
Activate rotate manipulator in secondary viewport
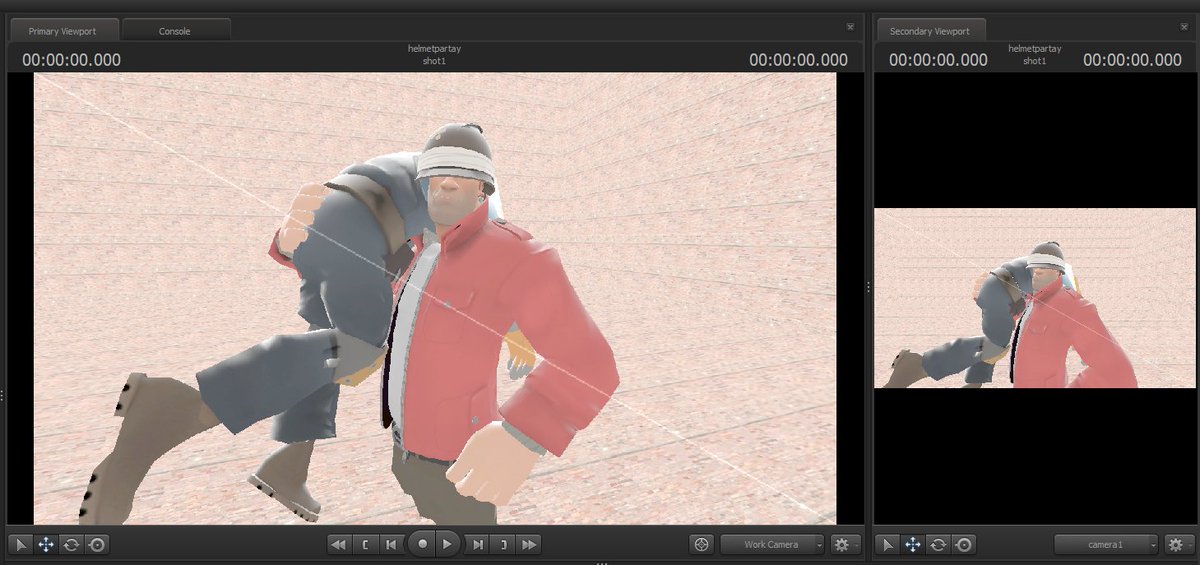click(938, 545)
